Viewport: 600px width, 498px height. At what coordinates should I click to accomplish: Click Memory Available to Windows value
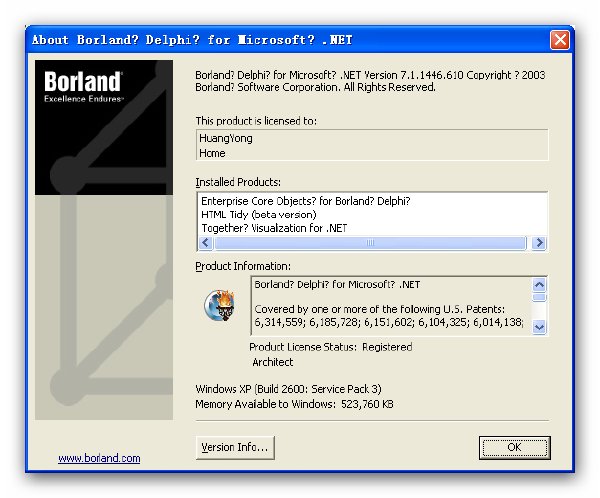[x=294, y=404]
